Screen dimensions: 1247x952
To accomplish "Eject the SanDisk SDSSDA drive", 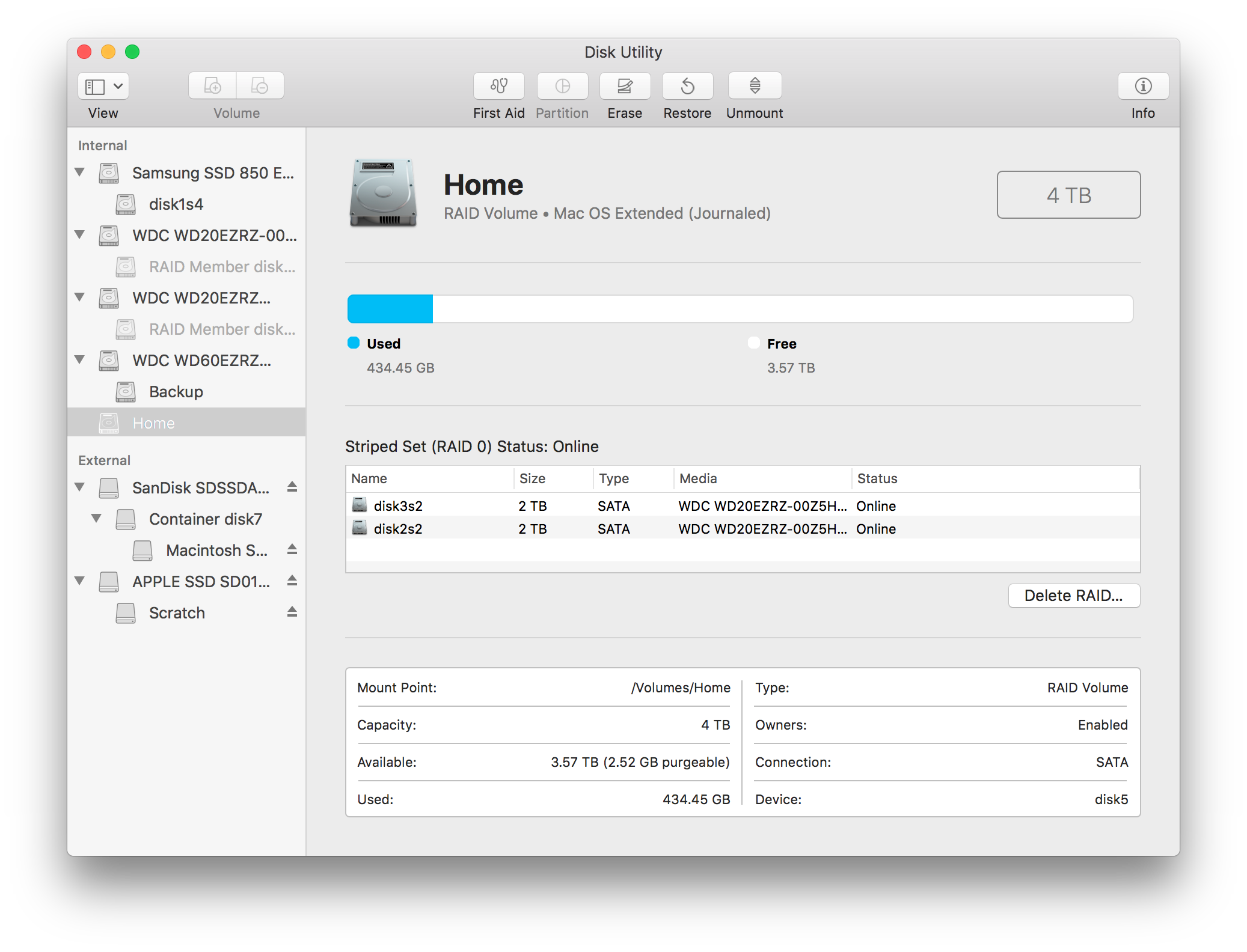I will coord(292,487).
